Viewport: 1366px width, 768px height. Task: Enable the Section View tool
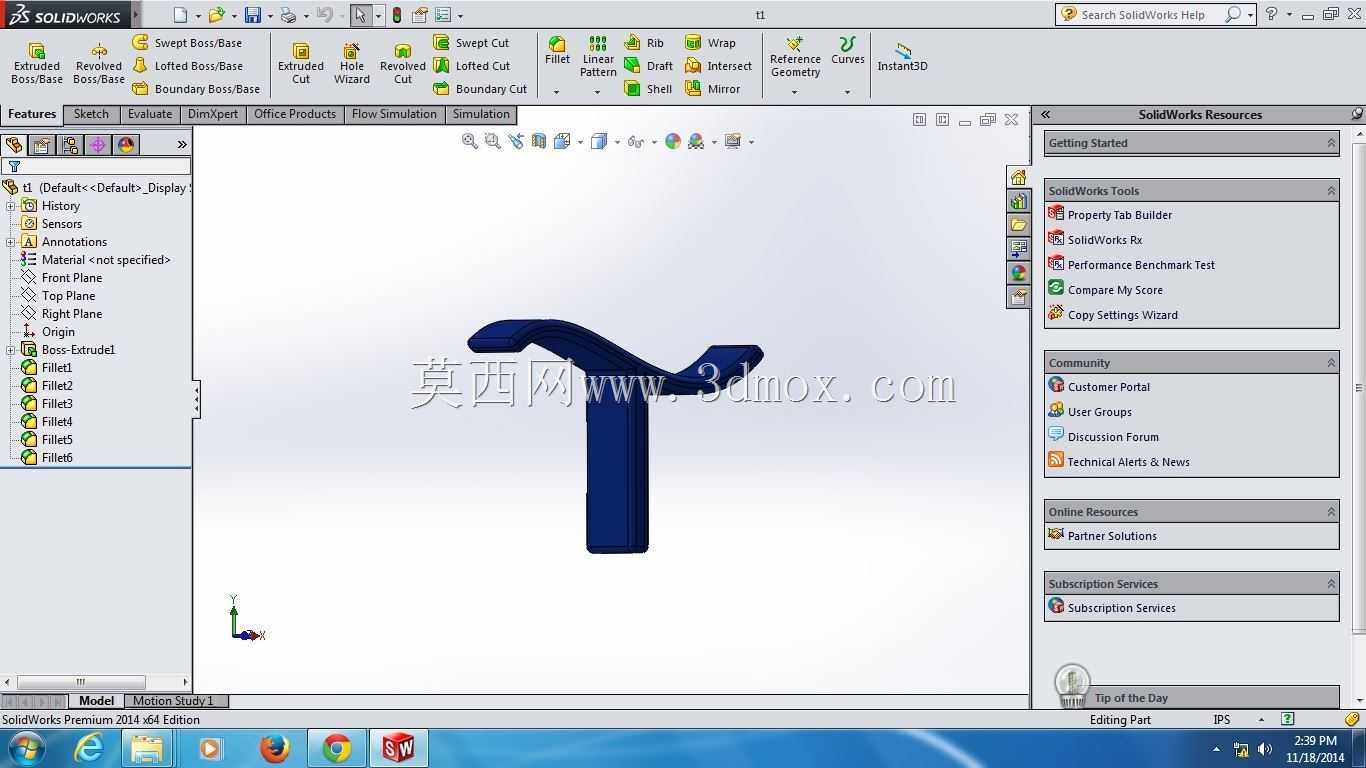click(x=539, y=142)
